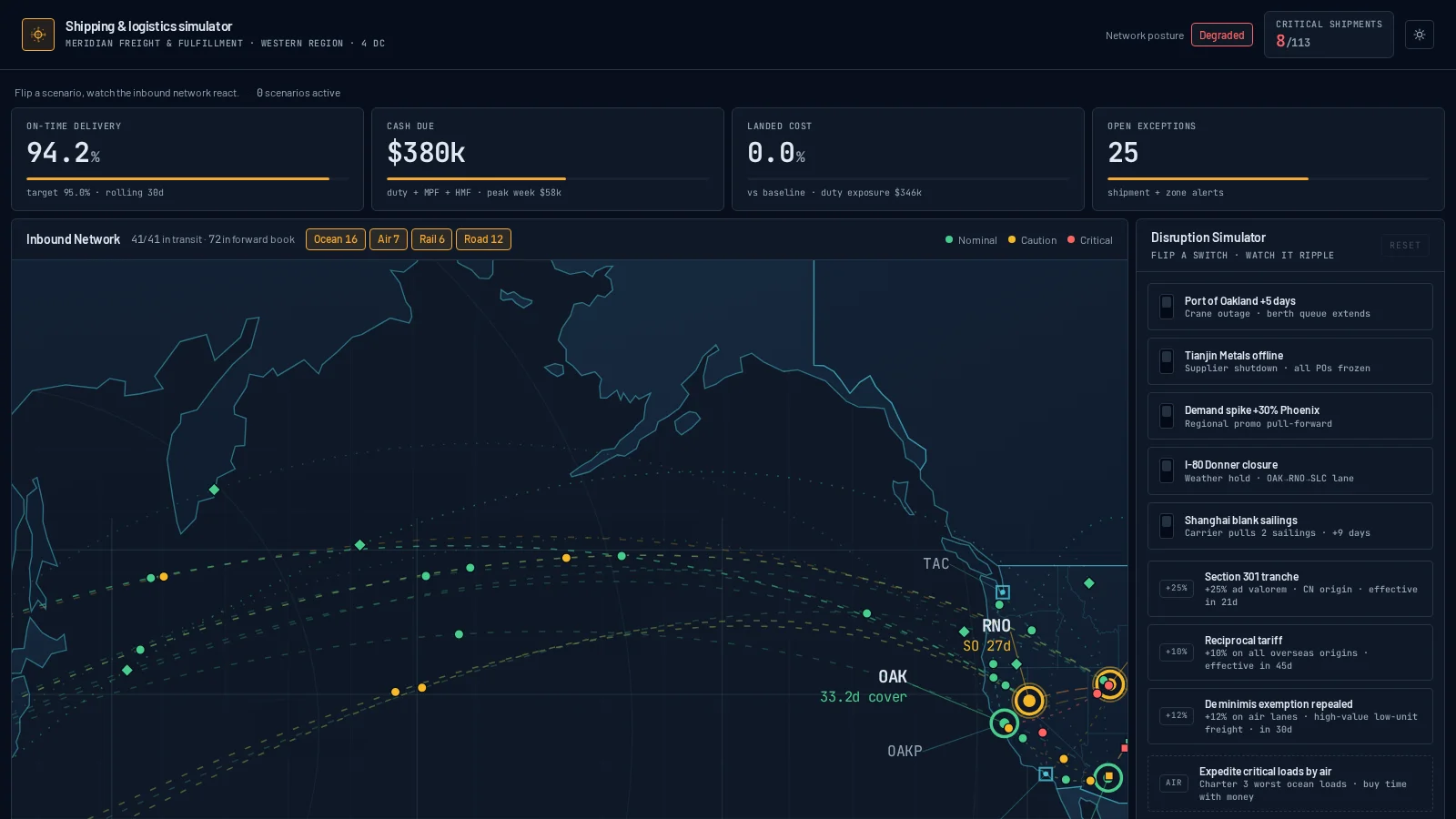Click the "Network posture" label

pyautogui.click(x=1145, y=35)
